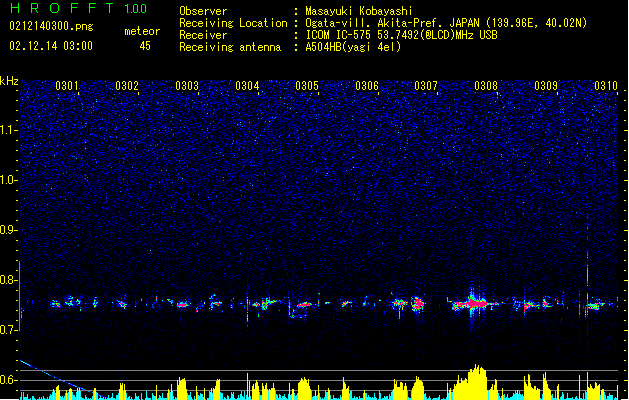Click the 0310 time marker
This screenshot has height=400, width=629.
(606, 86)
